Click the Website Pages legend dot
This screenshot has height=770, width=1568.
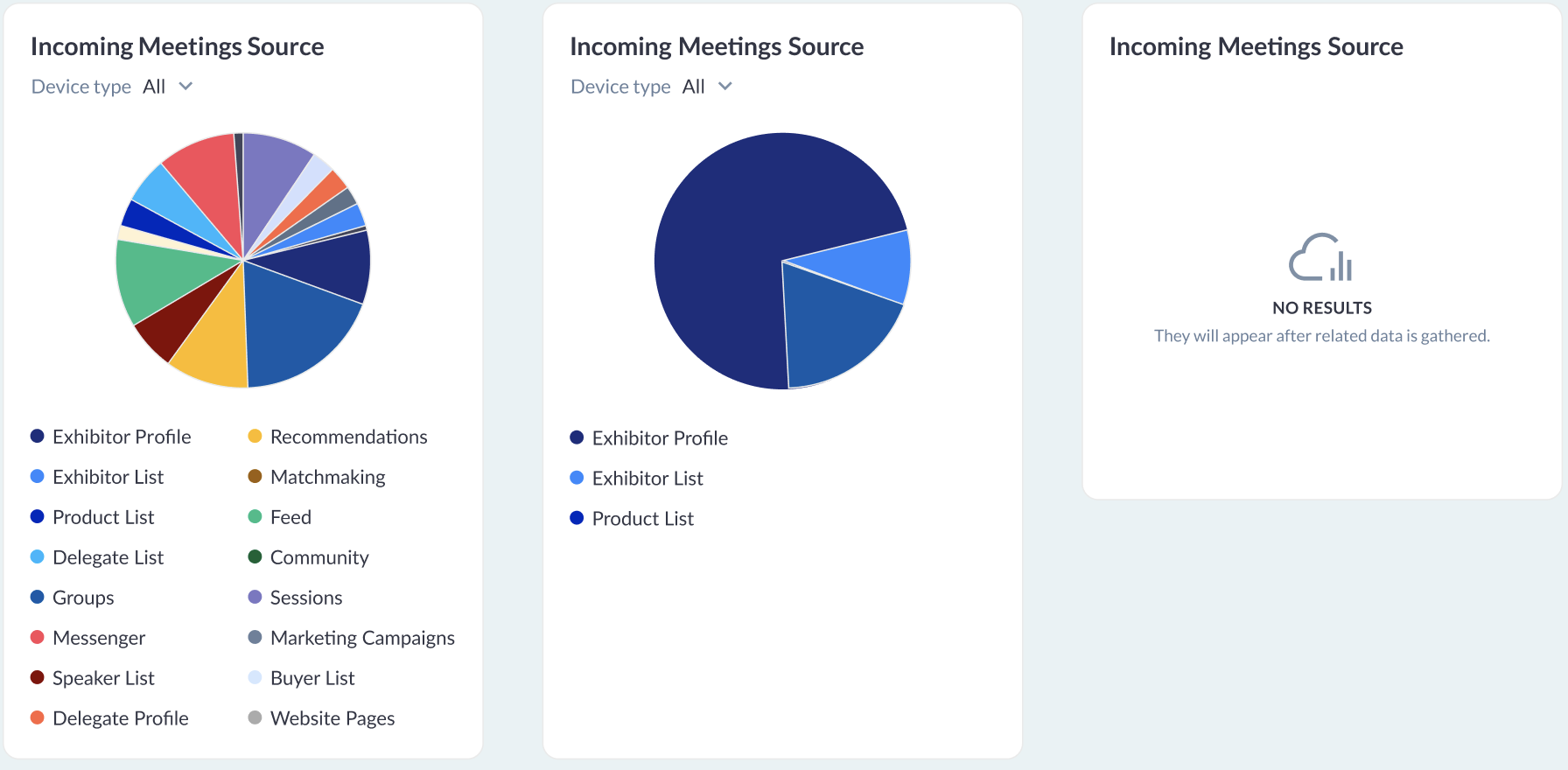255,717
